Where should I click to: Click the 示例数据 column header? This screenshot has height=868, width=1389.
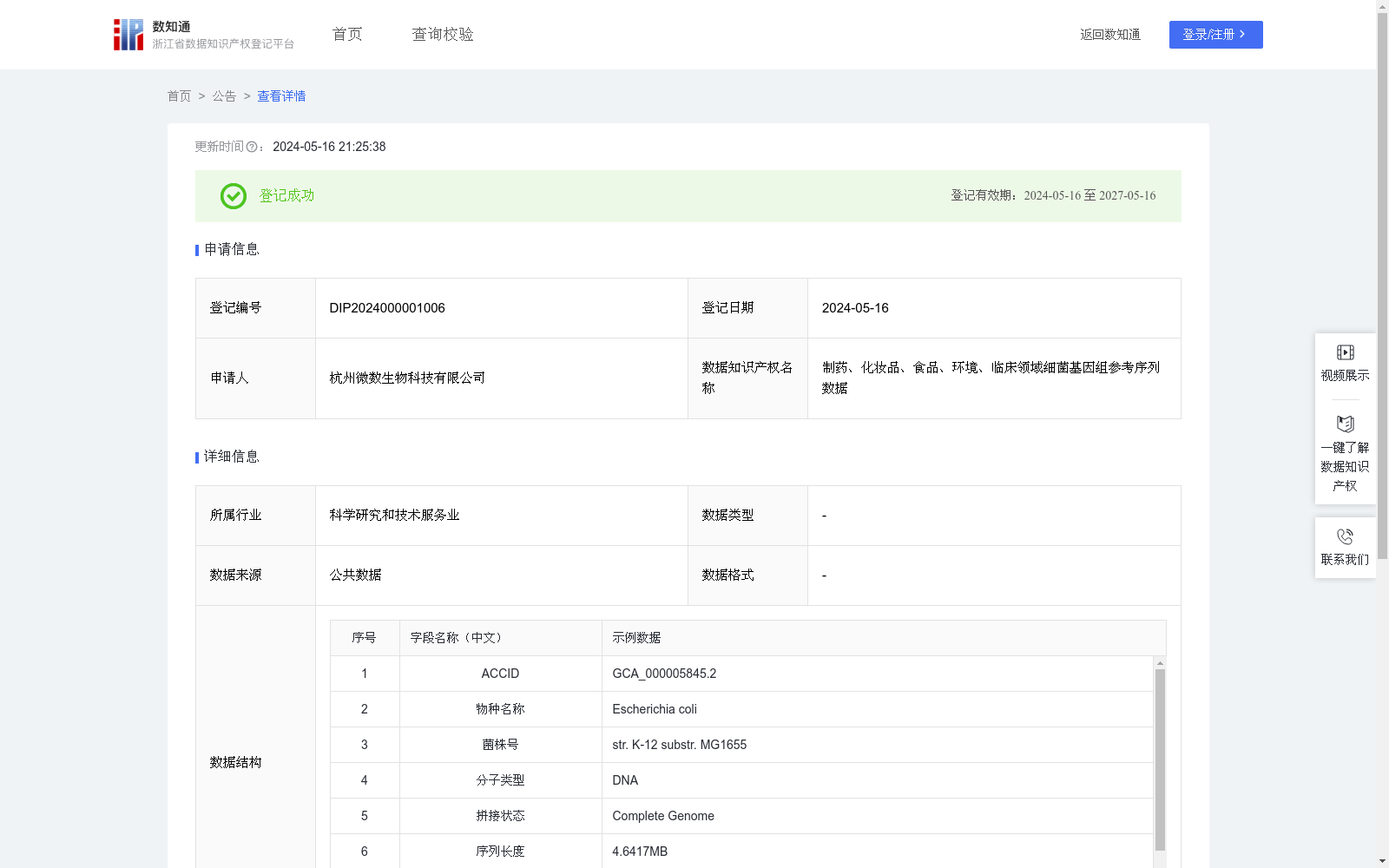(884, 638)
